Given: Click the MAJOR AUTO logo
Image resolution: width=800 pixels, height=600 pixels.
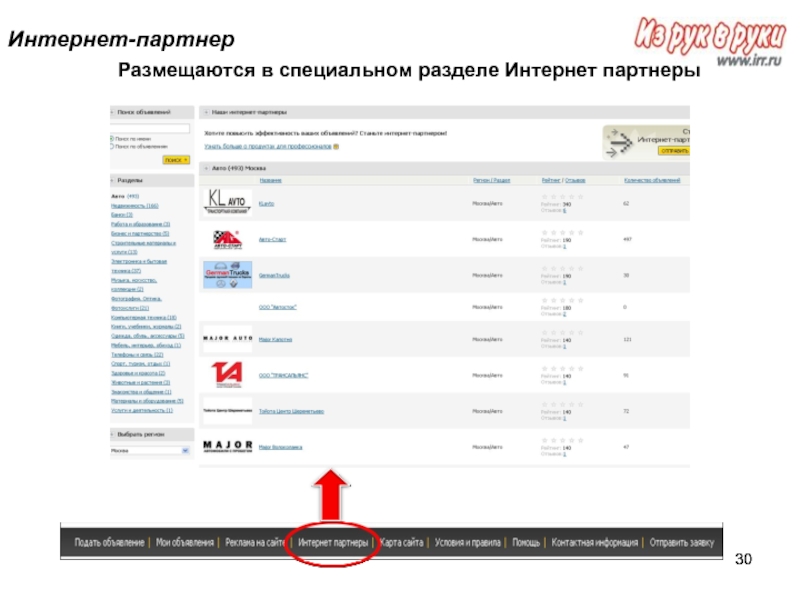Looking at the screenshot, I should click(x=228, y=338).
